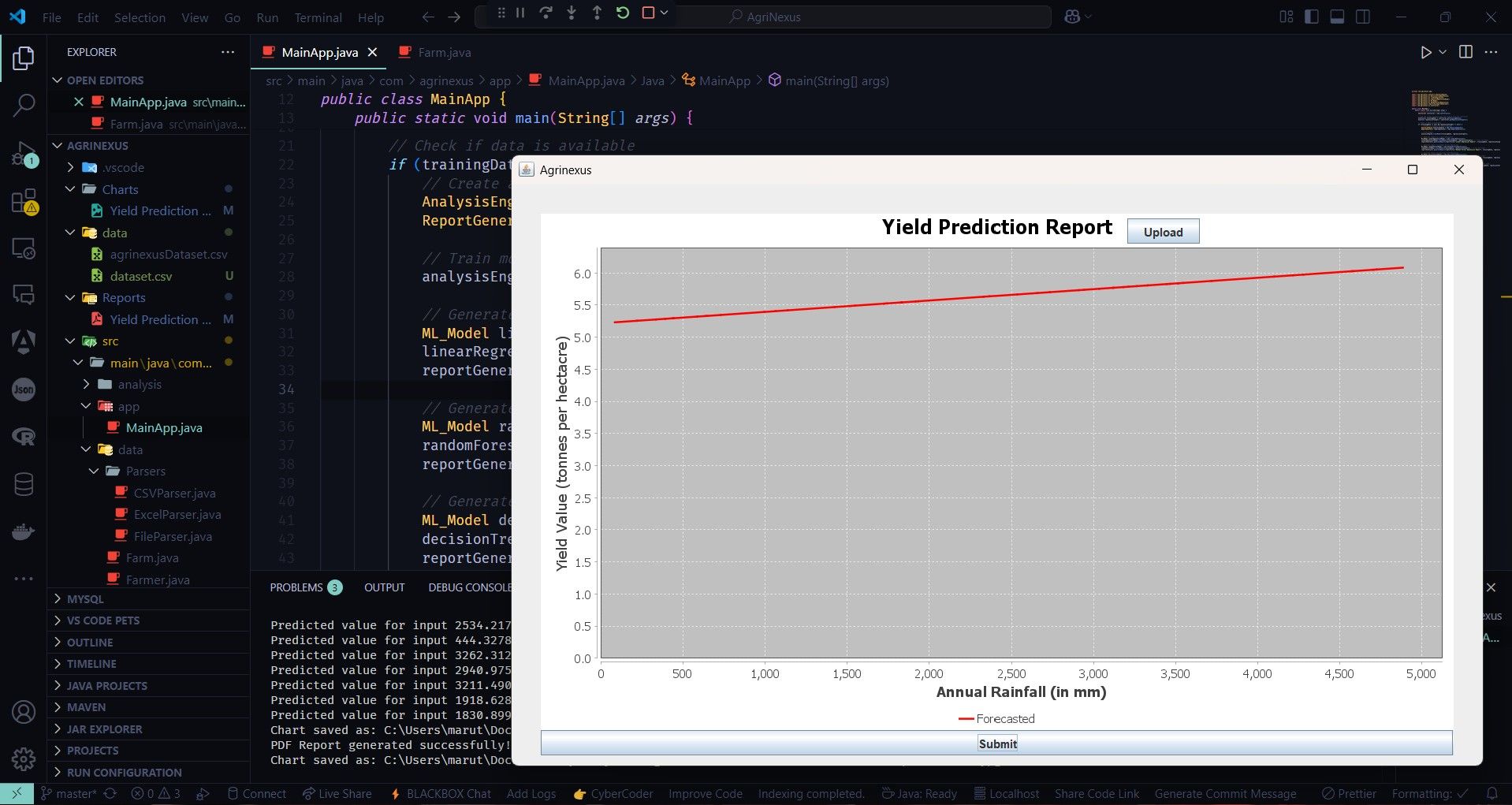Toggle the primary side bar layout

pyautogui.click(x=1312, y=17)
